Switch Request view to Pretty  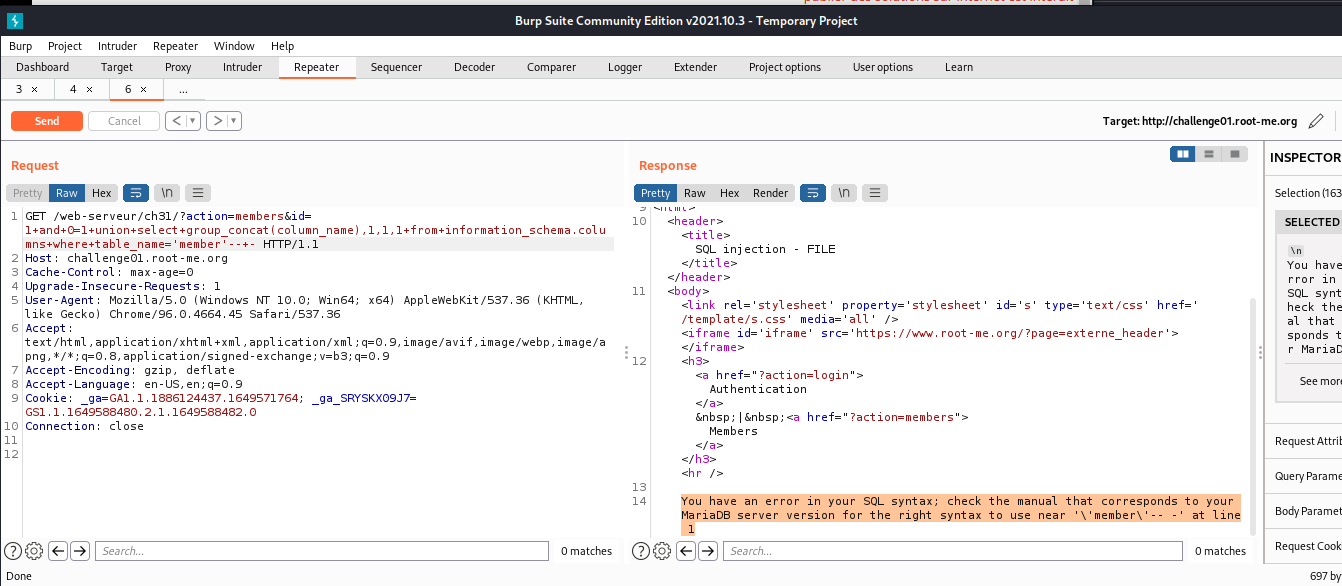tap(28, 193)
